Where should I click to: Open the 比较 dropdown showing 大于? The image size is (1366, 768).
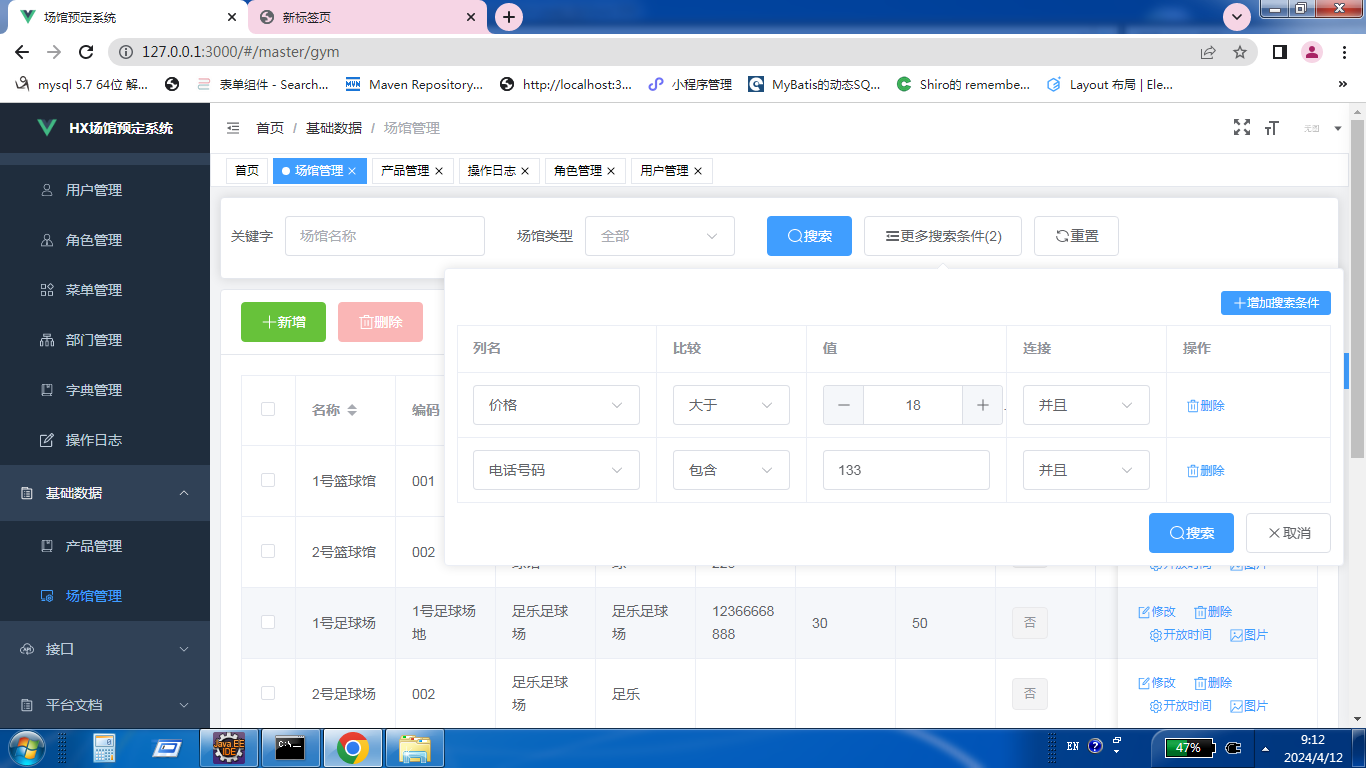[731, 405]
